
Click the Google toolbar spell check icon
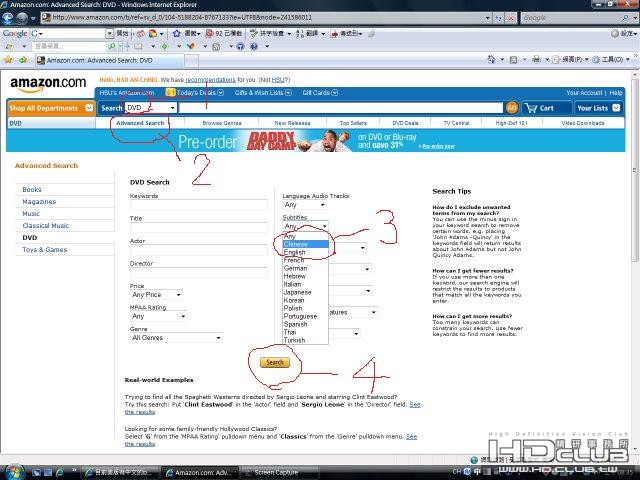coord(254,33)
